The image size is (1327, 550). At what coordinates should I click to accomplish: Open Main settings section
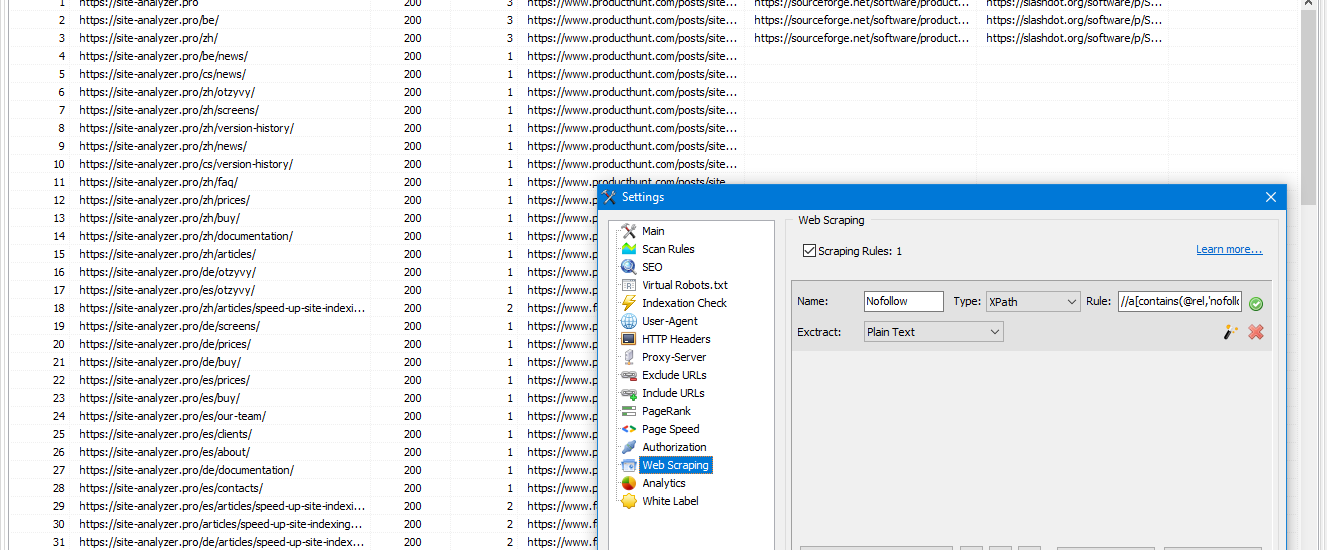coord(653,231)
